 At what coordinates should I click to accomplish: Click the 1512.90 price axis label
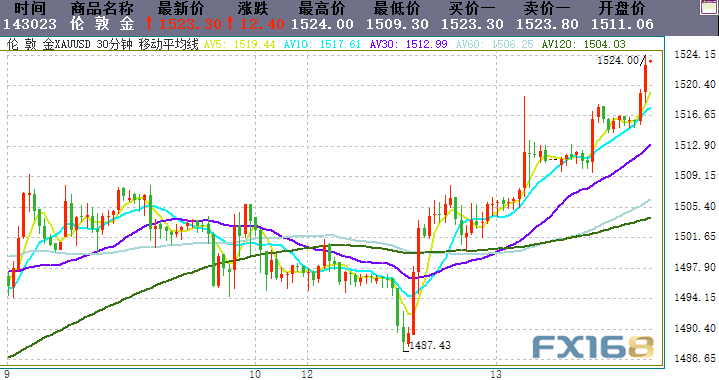point(695,145)
